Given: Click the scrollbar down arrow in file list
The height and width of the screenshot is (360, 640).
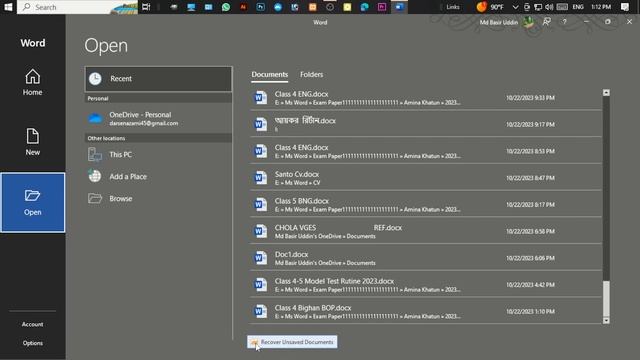Looking at the screenshot, I should coord(606,320).
